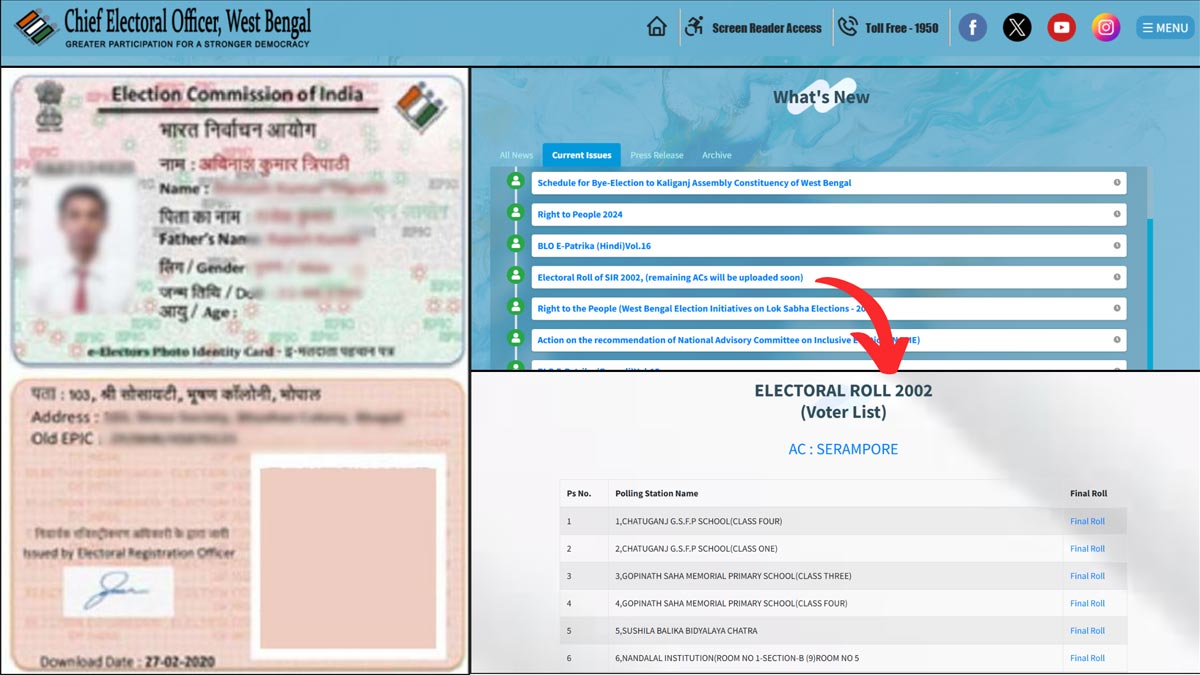Screen dimensions: 1200x675
Task: Open Schedule for Bye-Election to Kaliganj link
Action: (694, 183)
